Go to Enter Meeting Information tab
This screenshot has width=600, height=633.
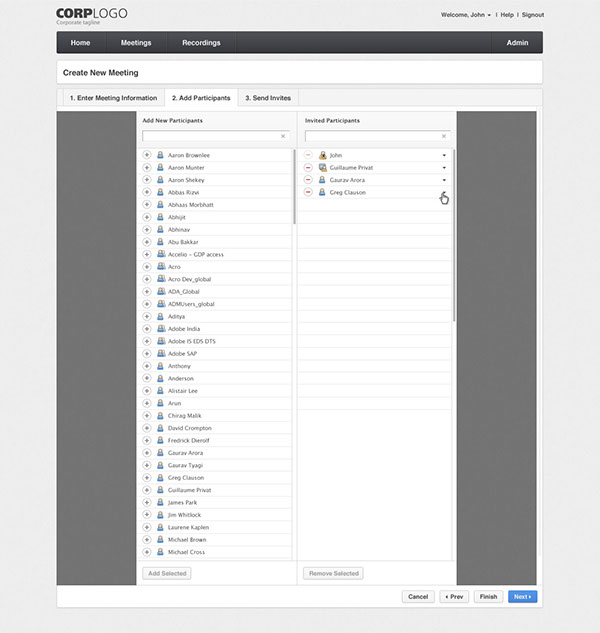(113, 98)
